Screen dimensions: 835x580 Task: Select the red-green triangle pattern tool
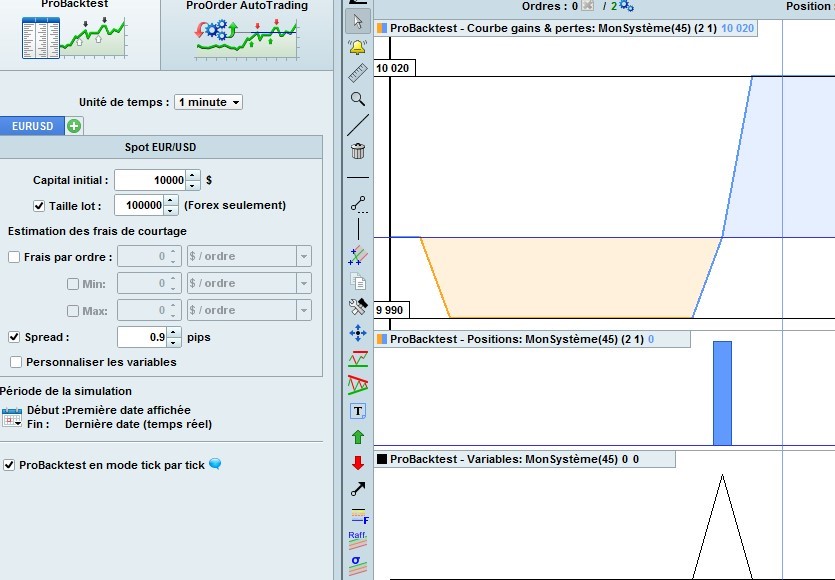pyautogui.click(x=358, y=385)
